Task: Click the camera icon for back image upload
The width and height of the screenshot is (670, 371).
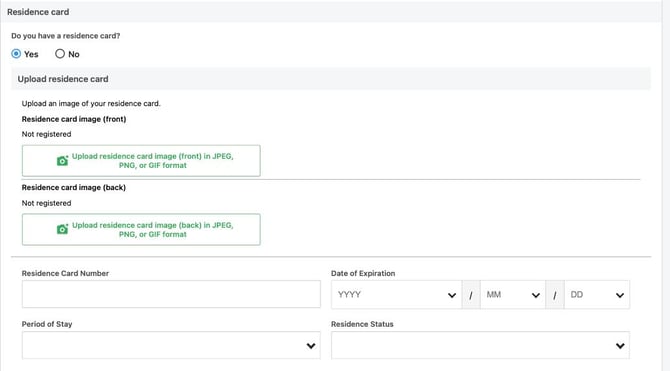Action: click(62, 229)
